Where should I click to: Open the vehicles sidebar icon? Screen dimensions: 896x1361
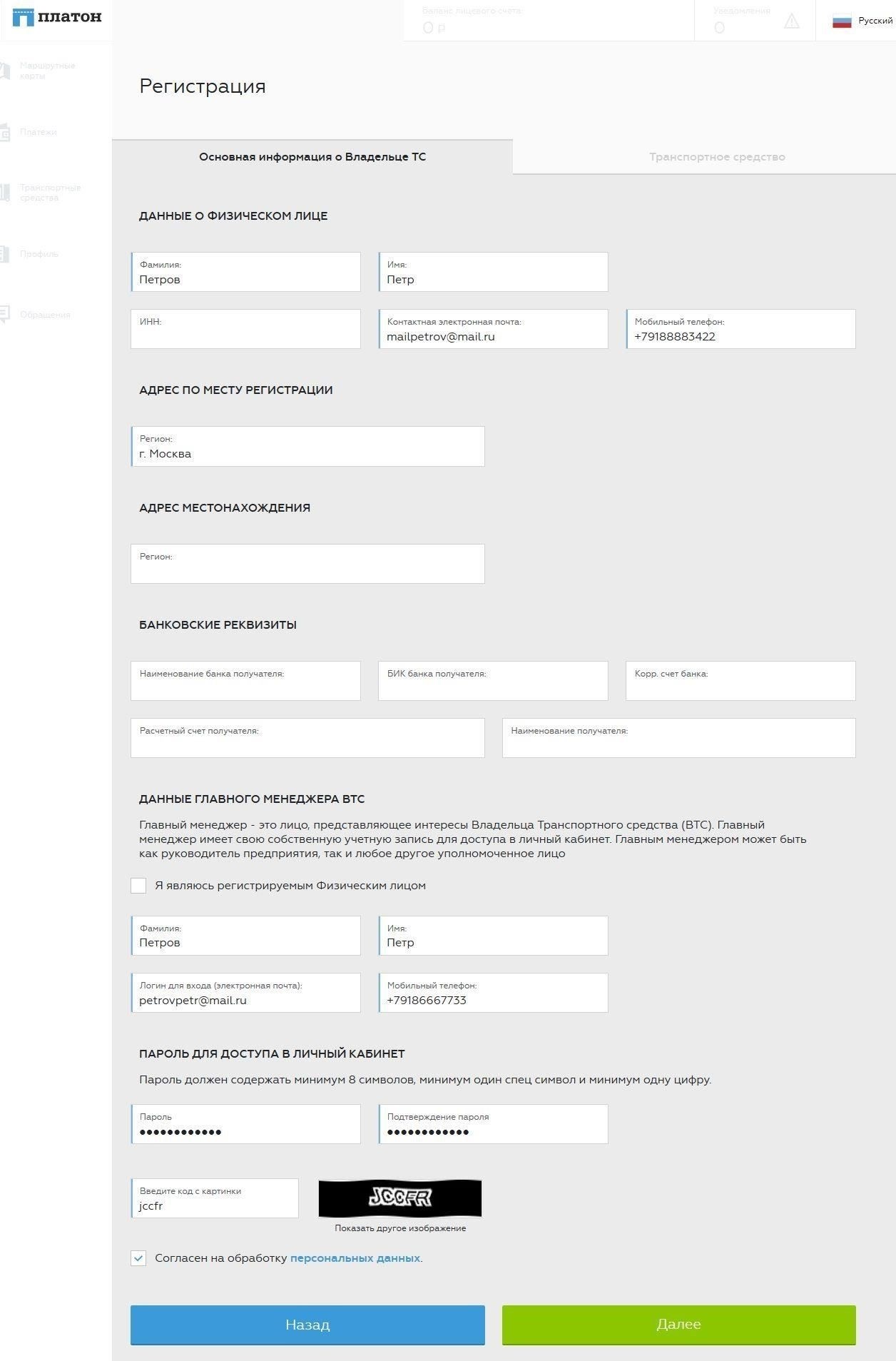click(4, 192)
